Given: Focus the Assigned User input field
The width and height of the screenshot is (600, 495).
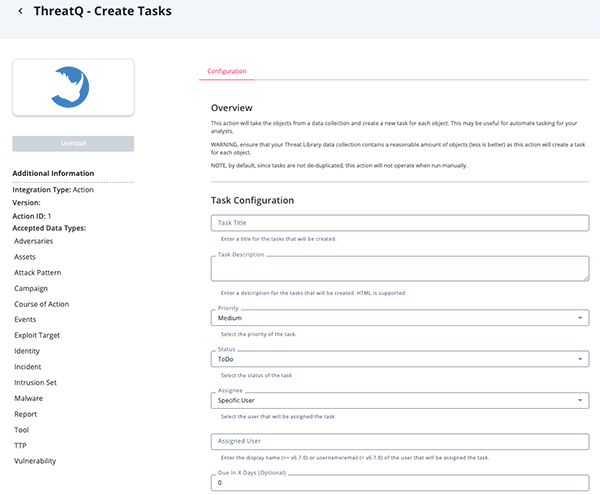Looking at the screenshot, I should coord(400,441).
